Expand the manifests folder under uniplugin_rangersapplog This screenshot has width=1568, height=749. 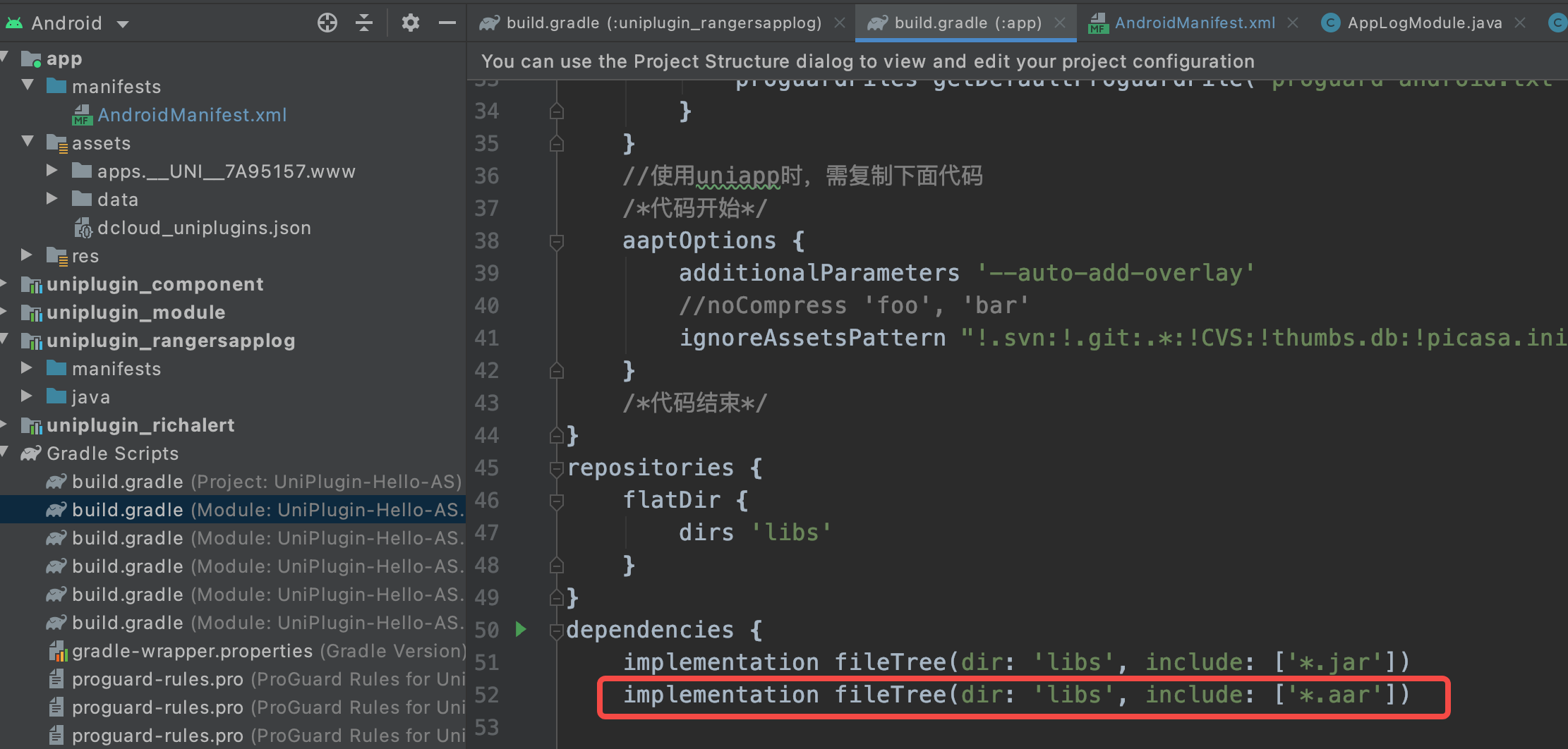[27, 368]
